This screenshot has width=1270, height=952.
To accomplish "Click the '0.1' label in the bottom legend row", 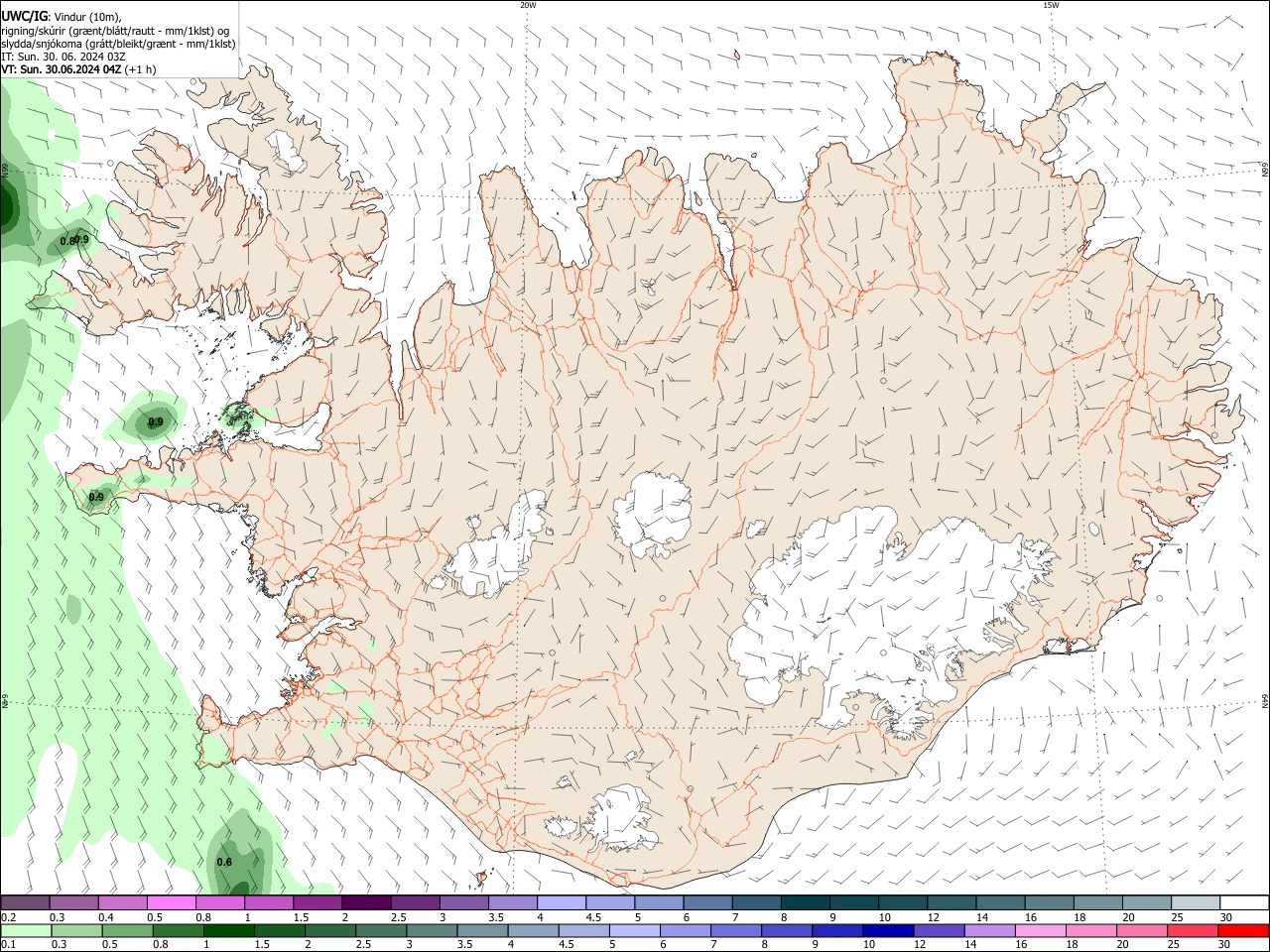I will [x=9, y=945].
